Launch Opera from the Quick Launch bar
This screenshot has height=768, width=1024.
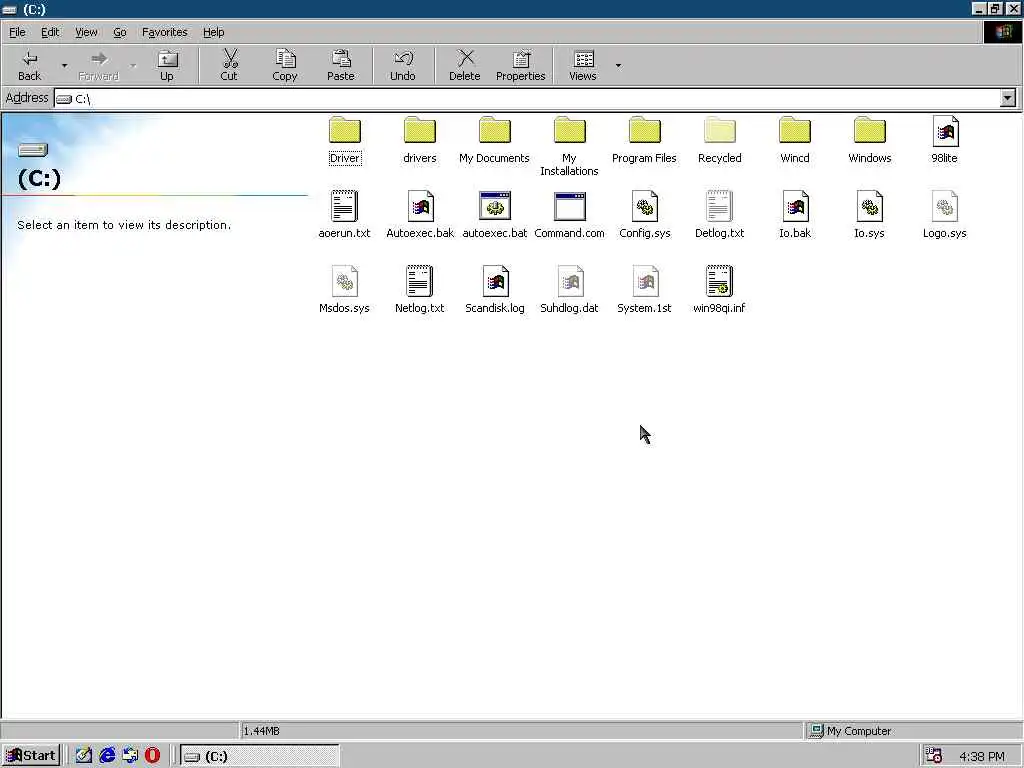153,756
